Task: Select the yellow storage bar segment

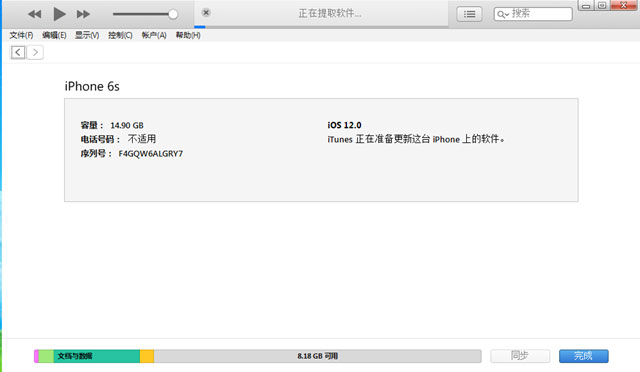Action: pyautogui.click(x=147, y=356)
